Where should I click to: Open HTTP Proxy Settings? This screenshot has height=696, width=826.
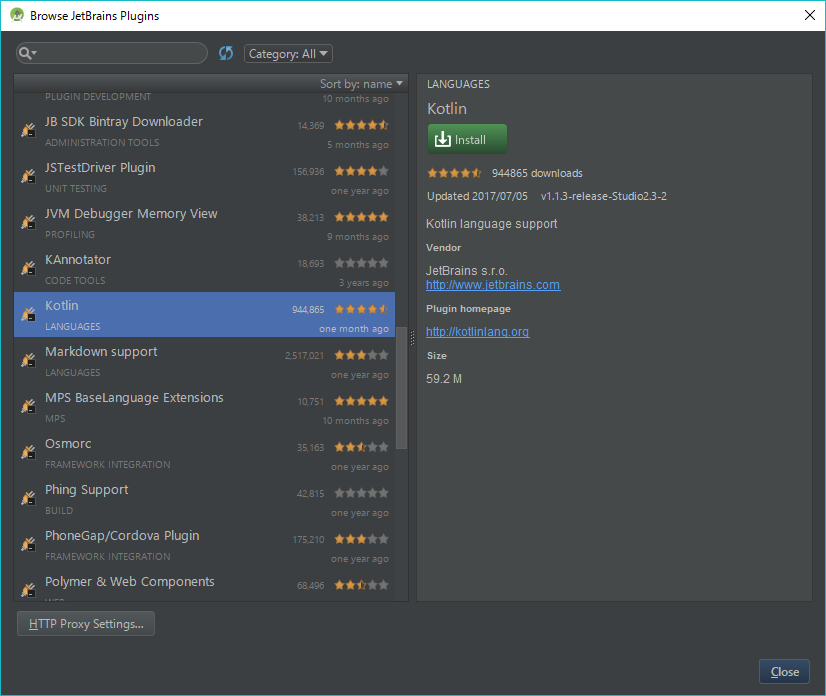point(86,623)
